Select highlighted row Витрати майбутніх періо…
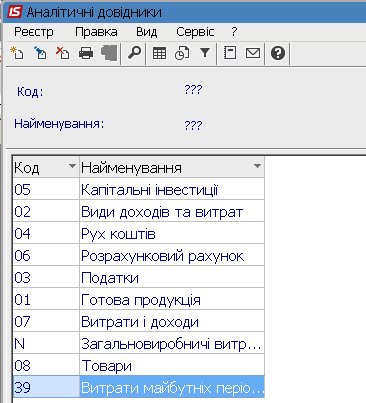366x403 pixels. point(139,388)
